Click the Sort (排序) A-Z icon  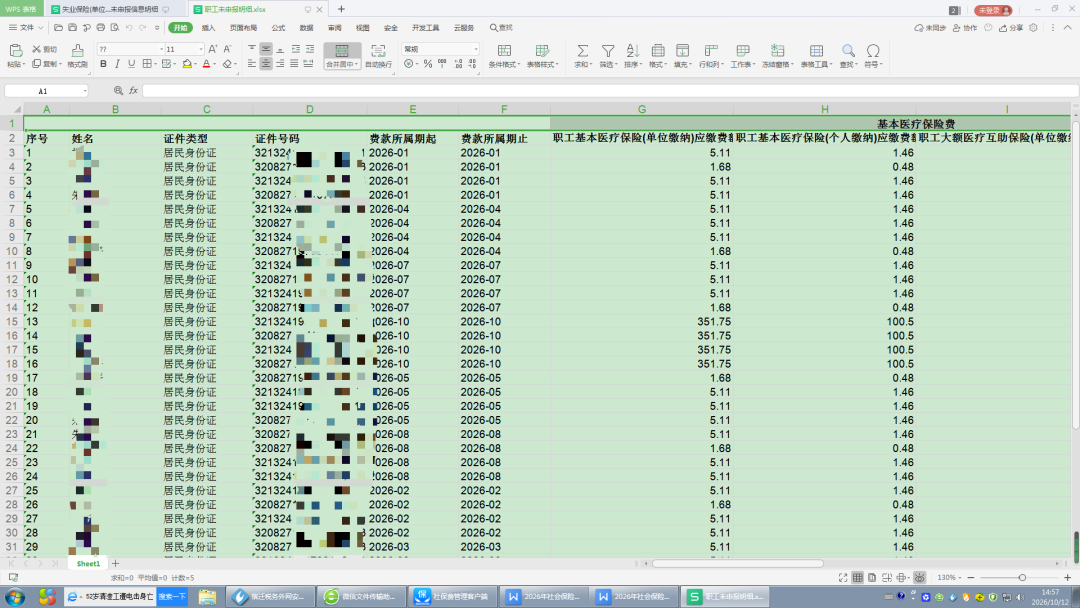[x=632, y=51]
